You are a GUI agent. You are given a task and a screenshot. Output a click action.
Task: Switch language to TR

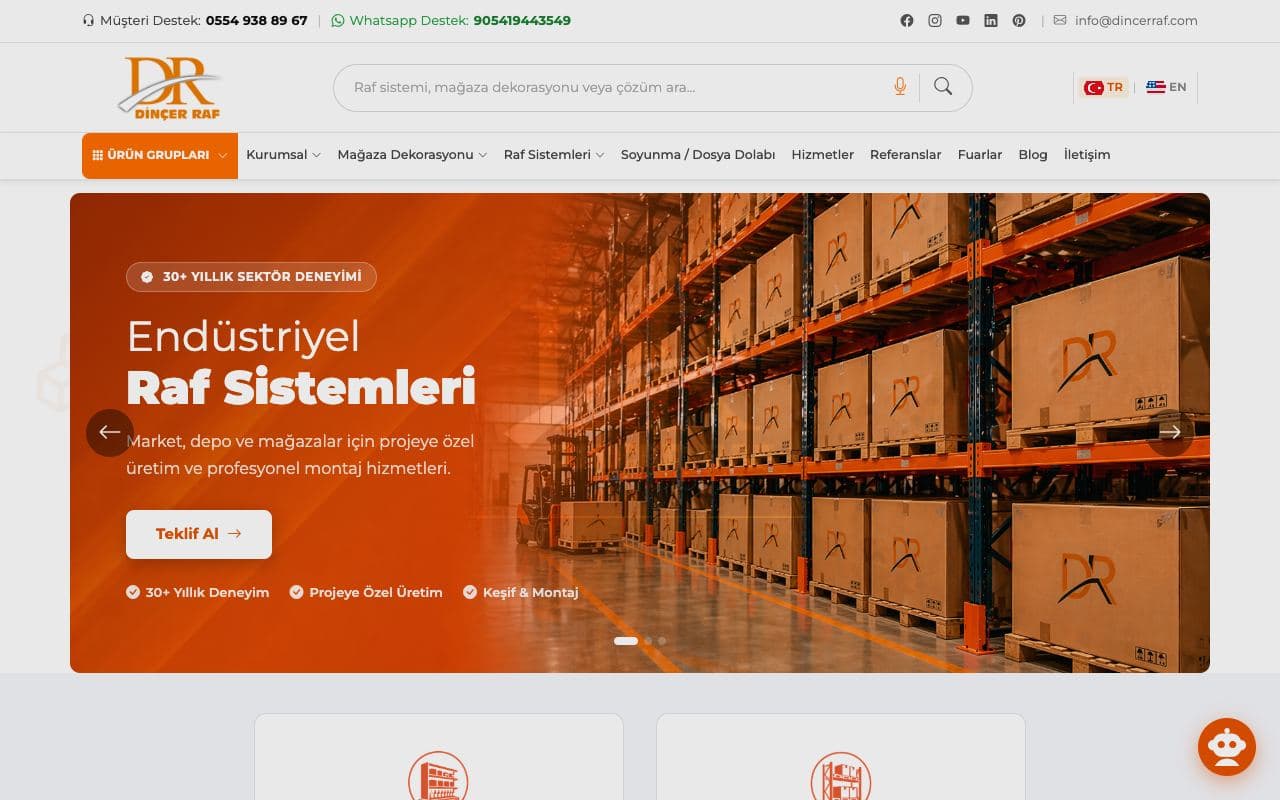point(1104,87)
